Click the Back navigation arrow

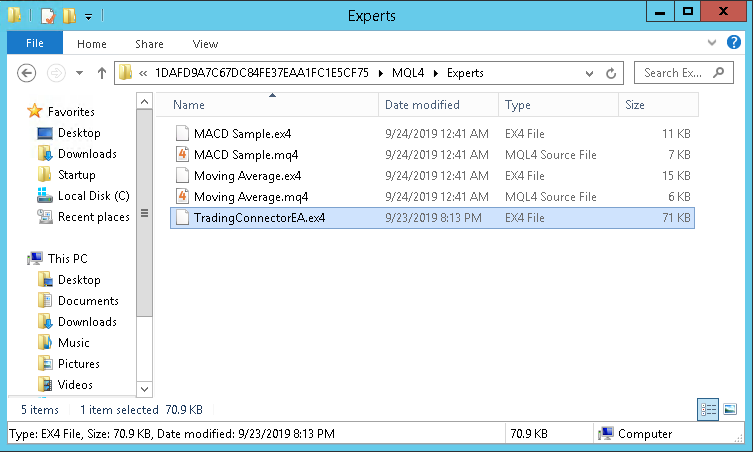pos(27,73)
